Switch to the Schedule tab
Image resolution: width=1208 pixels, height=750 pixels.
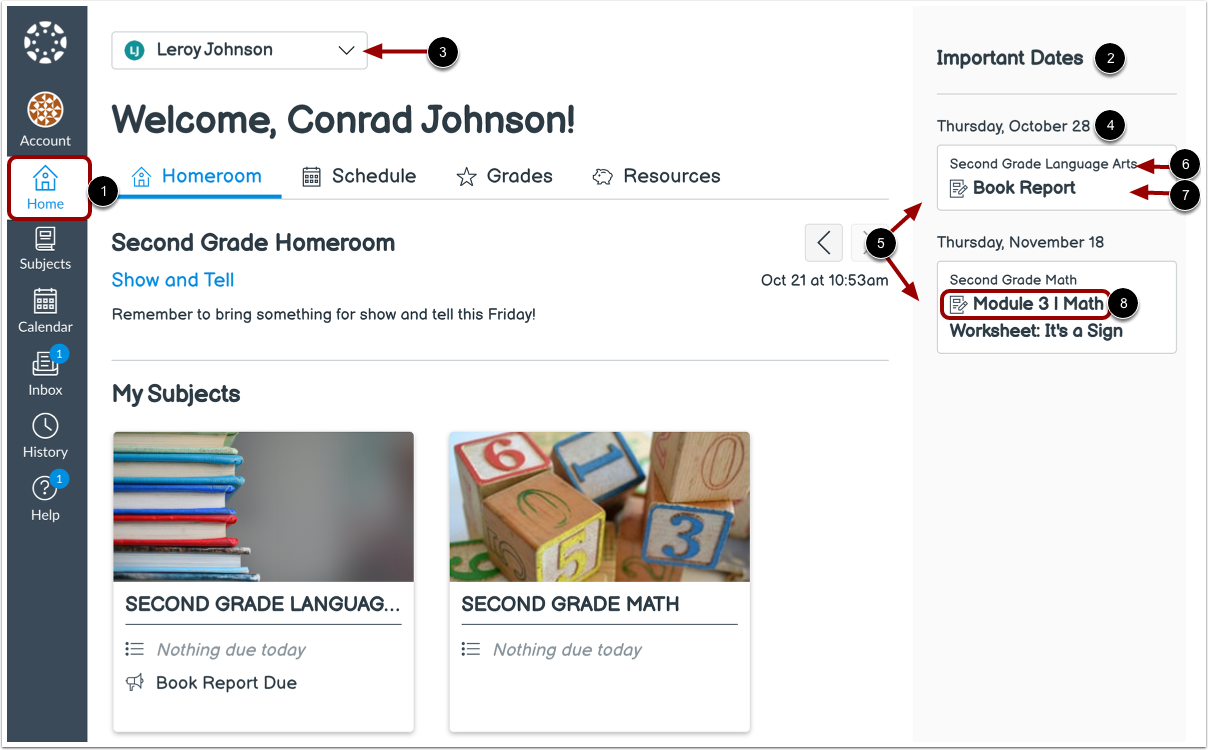click(359, 176)
